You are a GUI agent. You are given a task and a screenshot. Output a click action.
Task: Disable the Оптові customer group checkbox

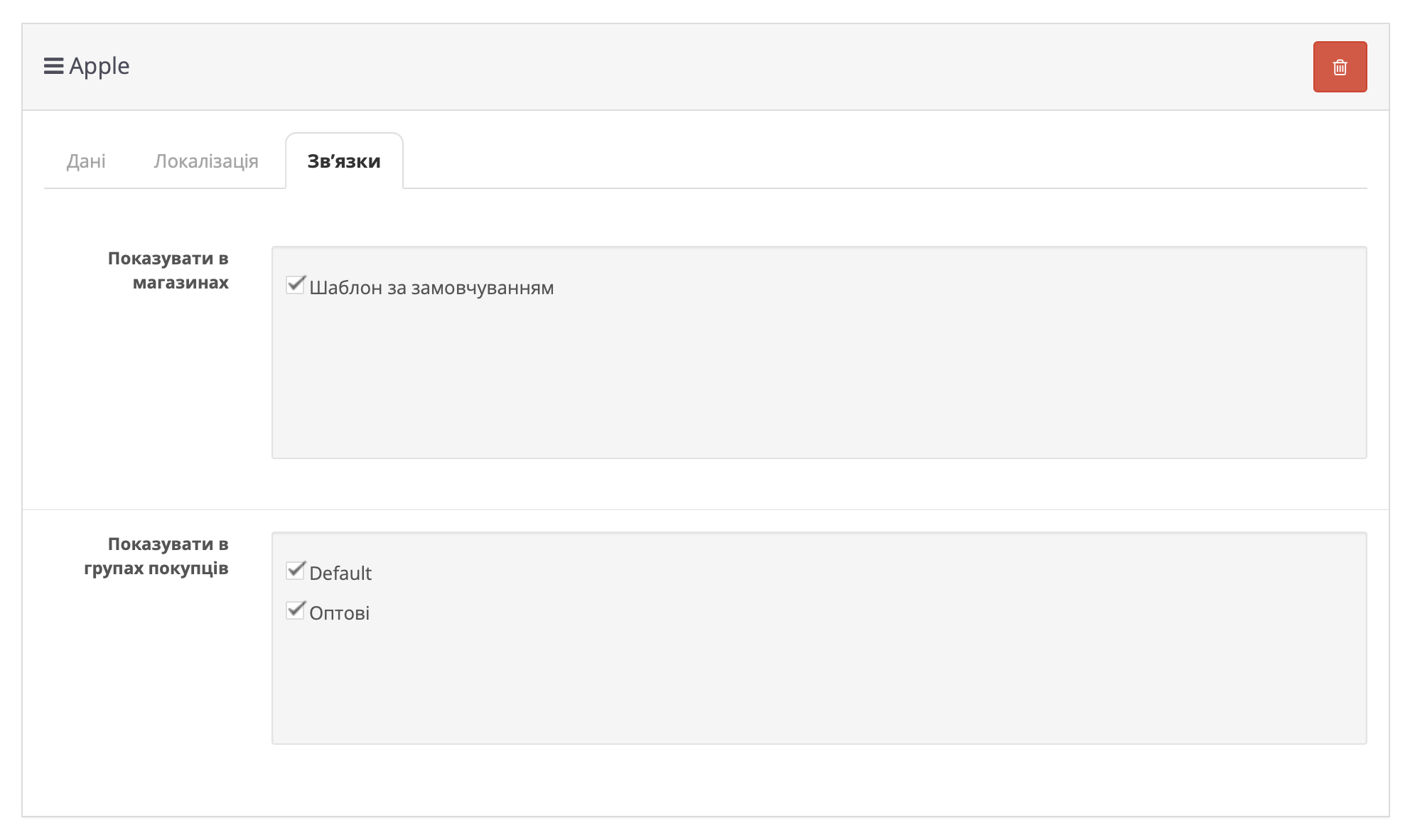tap(295, 610)
